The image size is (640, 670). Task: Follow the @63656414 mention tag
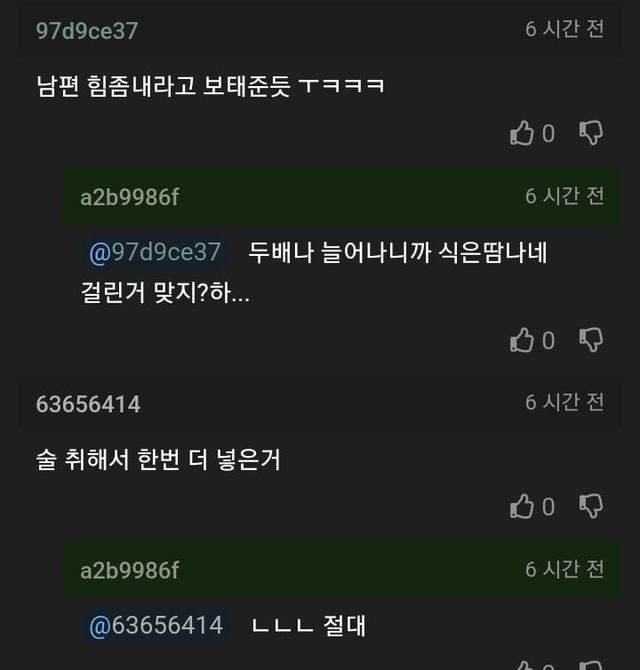[x=156, y=625]
